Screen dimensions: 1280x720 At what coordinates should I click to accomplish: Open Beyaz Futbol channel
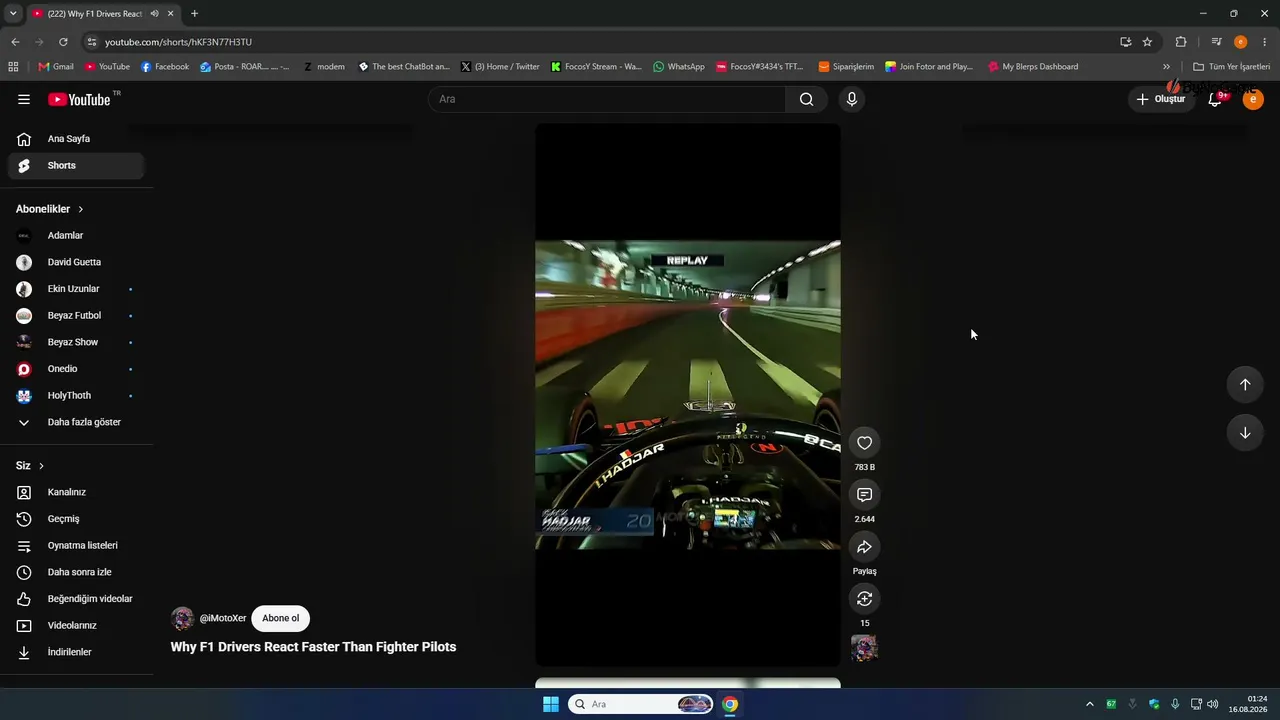[76, 316]
